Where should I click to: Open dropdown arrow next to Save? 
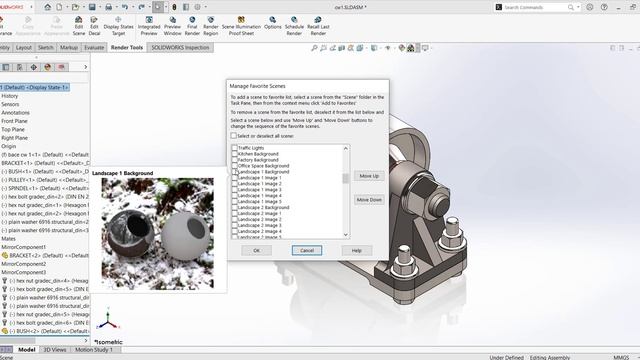[x=100, y=7]
